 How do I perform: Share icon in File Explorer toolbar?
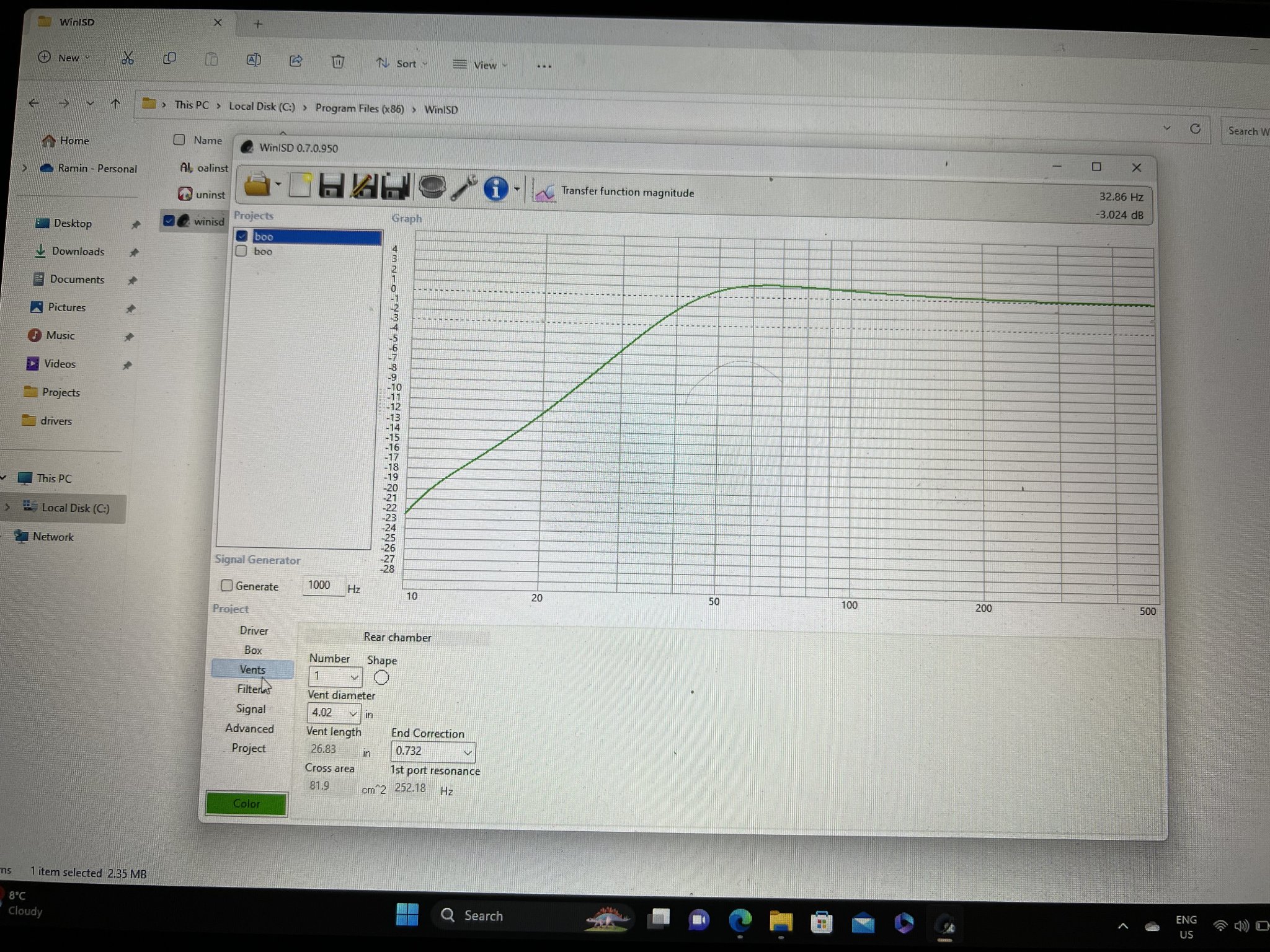click(296, 61)
